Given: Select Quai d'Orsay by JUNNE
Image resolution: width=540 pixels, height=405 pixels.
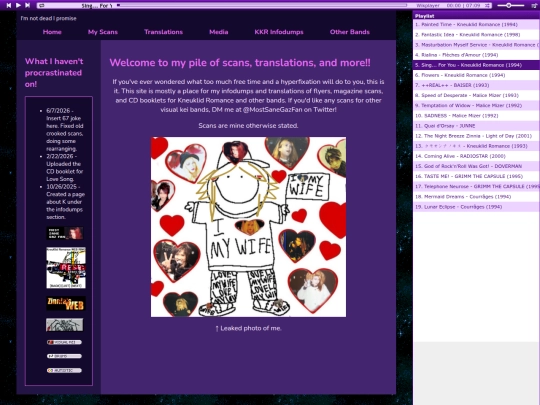Looking at the screenshot, I should click(476, 126).
